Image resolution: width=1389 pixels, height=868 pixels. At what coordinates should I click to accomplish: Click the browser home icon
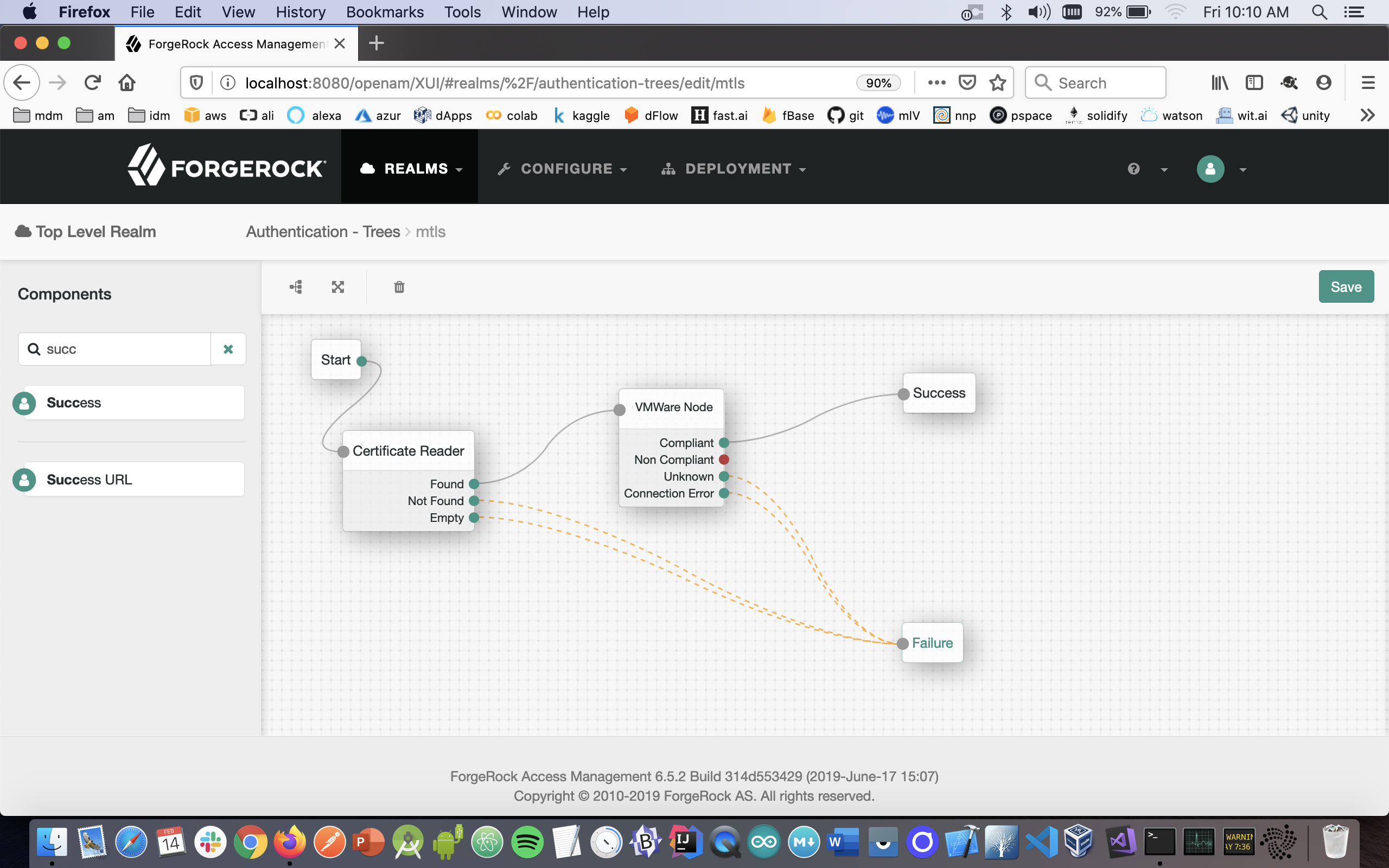pos(127,83)
